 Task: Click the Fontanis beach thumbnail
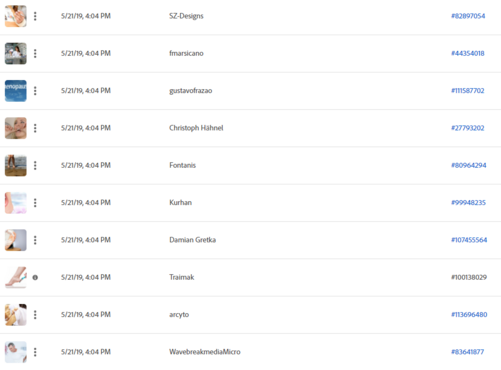tap(16, 165)
